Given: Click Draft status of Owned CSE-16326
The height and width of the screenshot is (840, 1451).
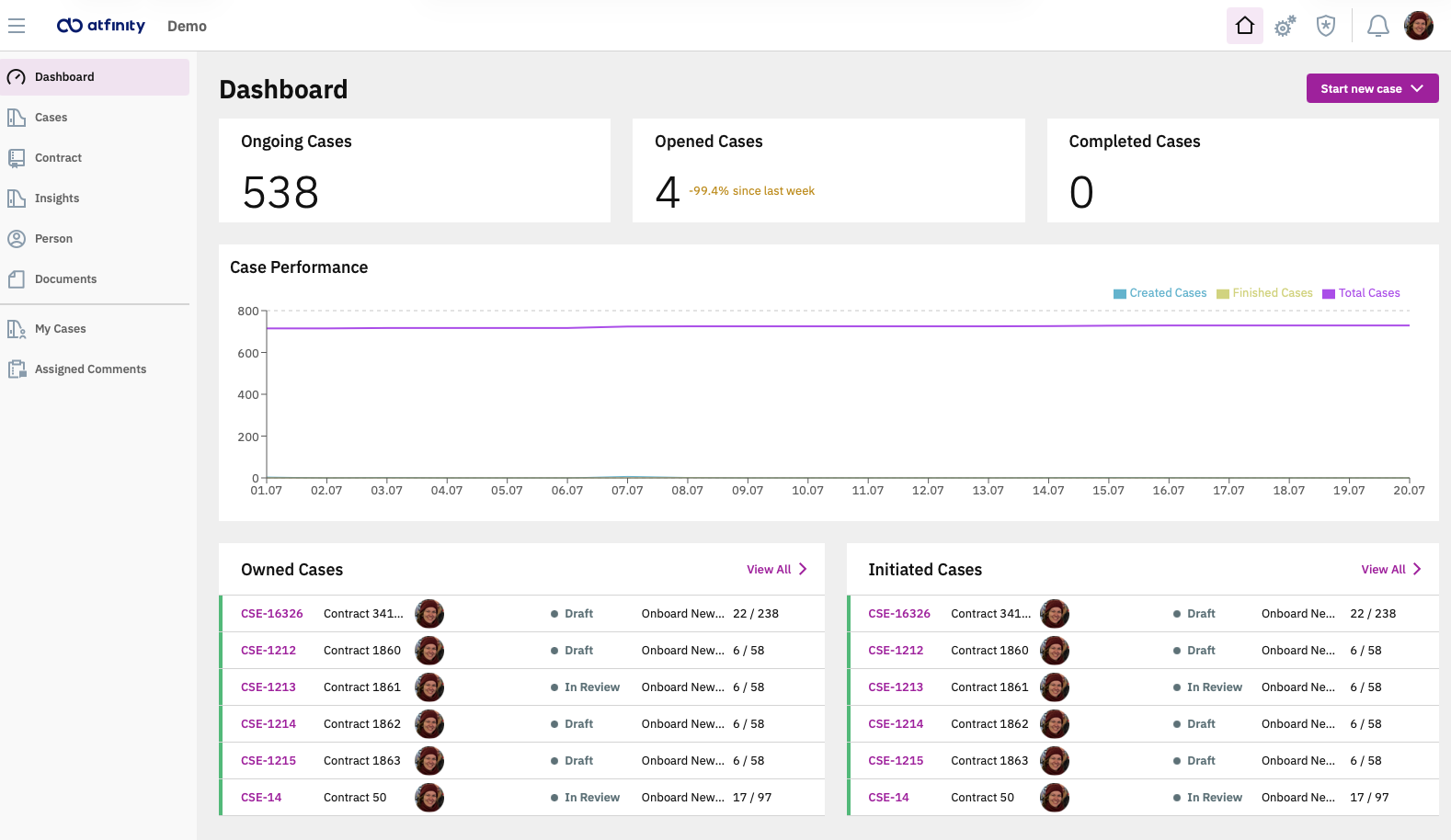Looking at the screenshot, I should (572, 614).
